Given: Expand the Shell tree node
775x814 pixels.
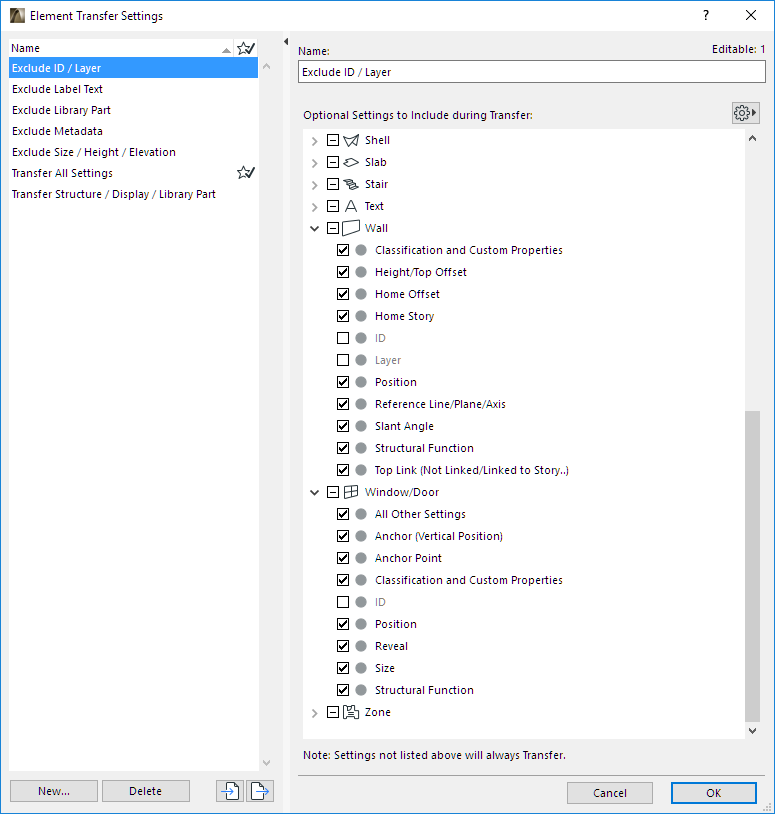Looking at the screenshot, I should pos(315,141).
